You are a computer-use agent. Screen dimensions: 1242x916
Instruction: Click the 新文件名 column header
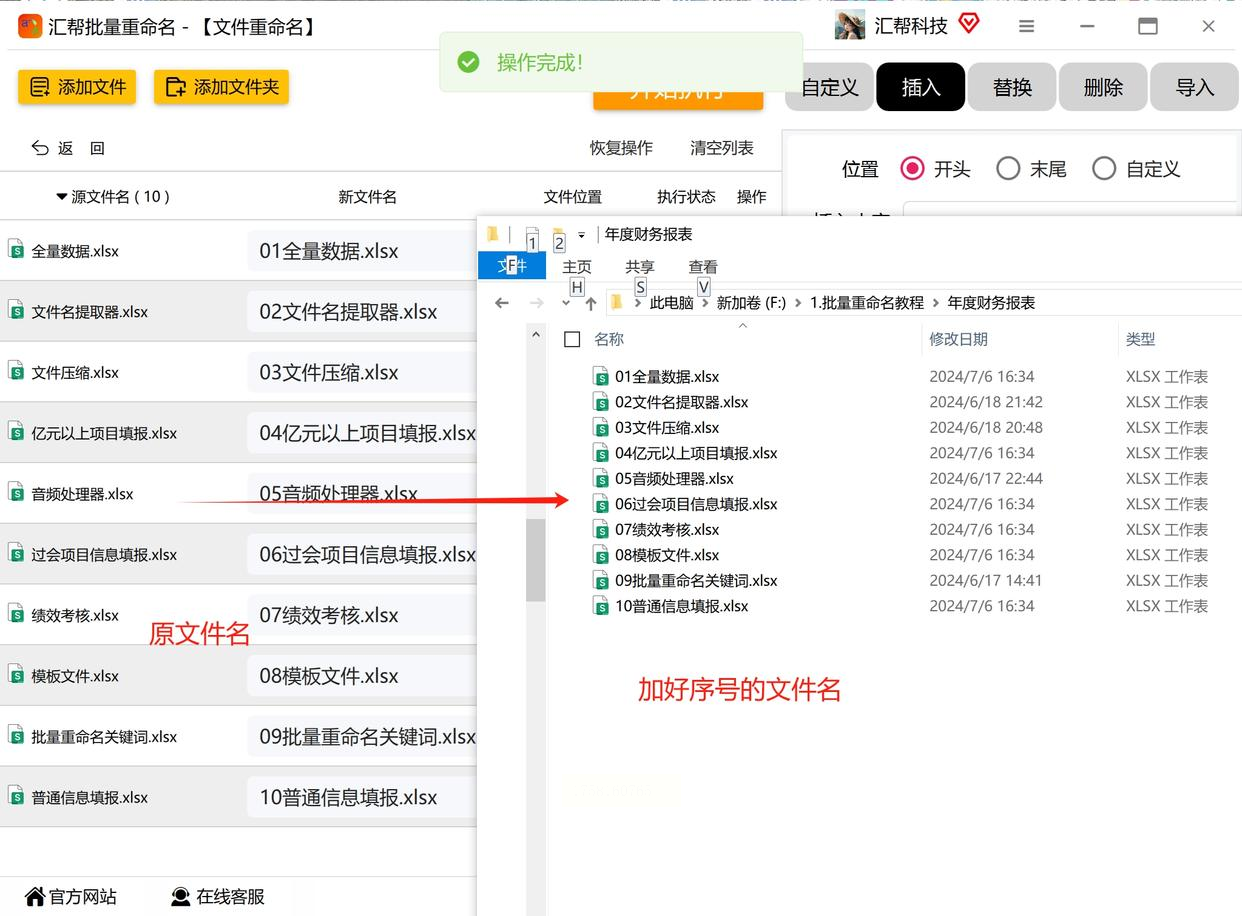(x=368, y=197)
